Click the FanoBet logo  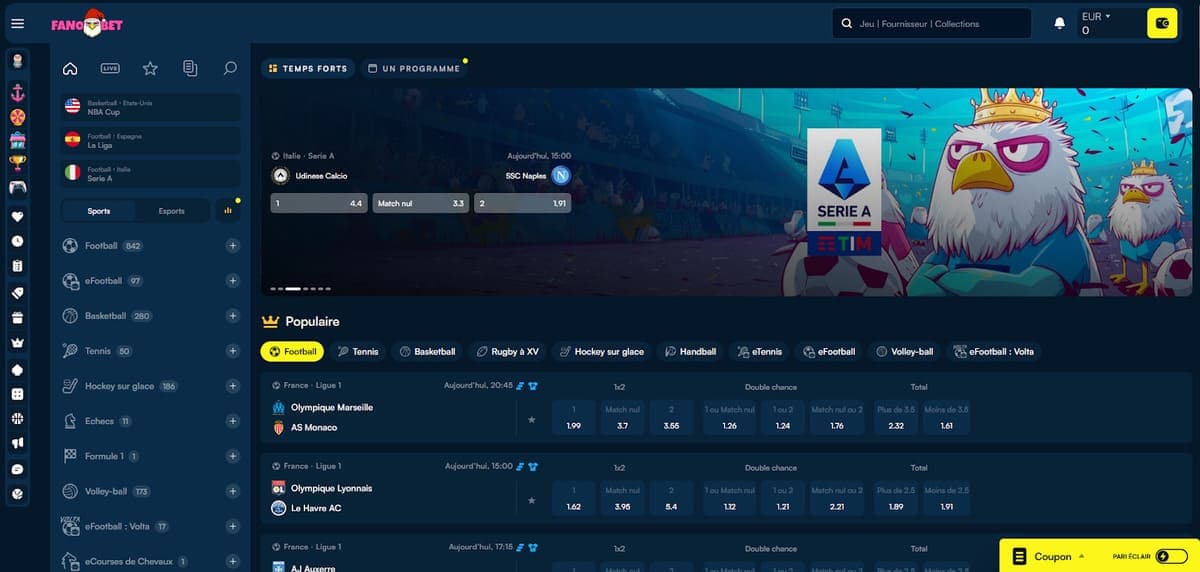pyautogui.click(x=87, y=23)
